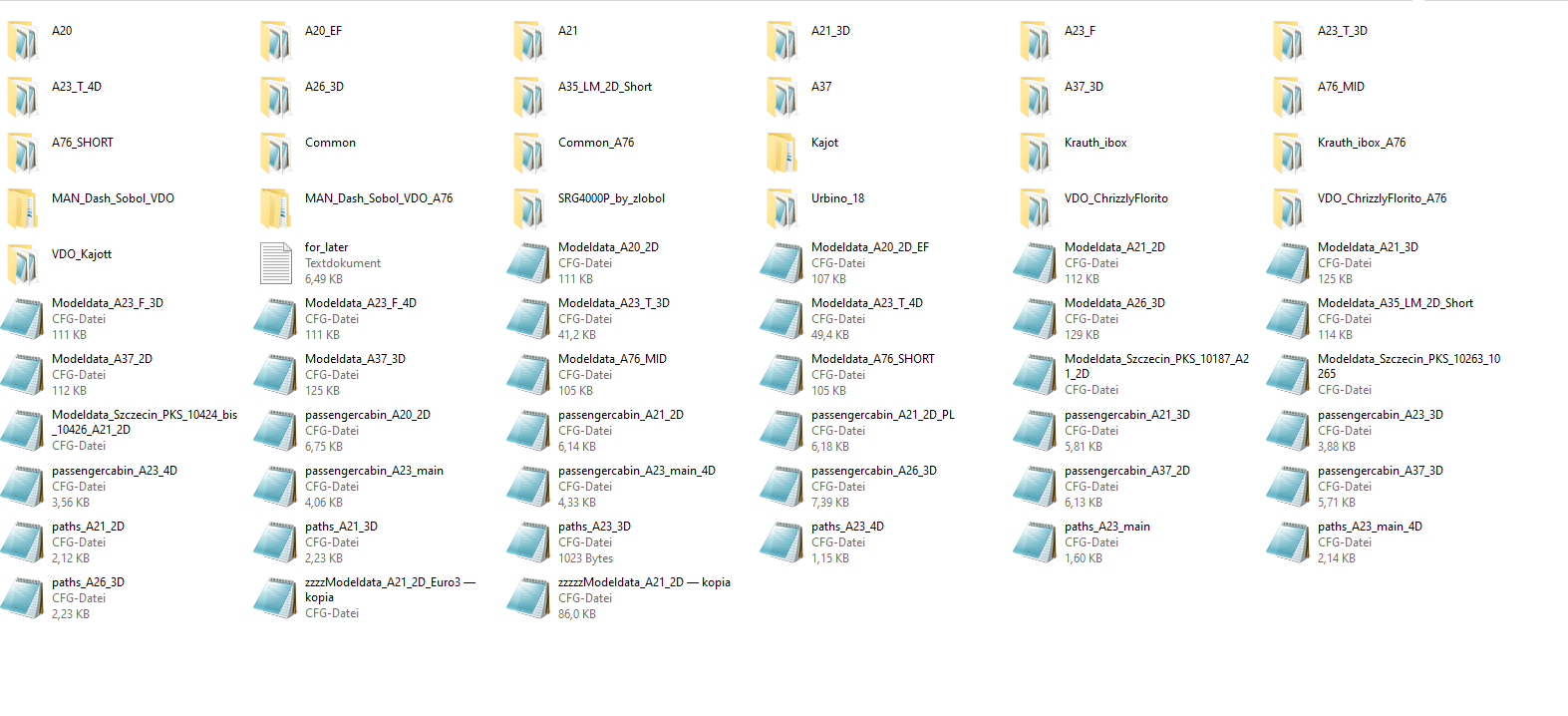1568x716 pixels.
Task: Select the Modeldata_A23_T_4D file name
Action: (x=866, y=303)
